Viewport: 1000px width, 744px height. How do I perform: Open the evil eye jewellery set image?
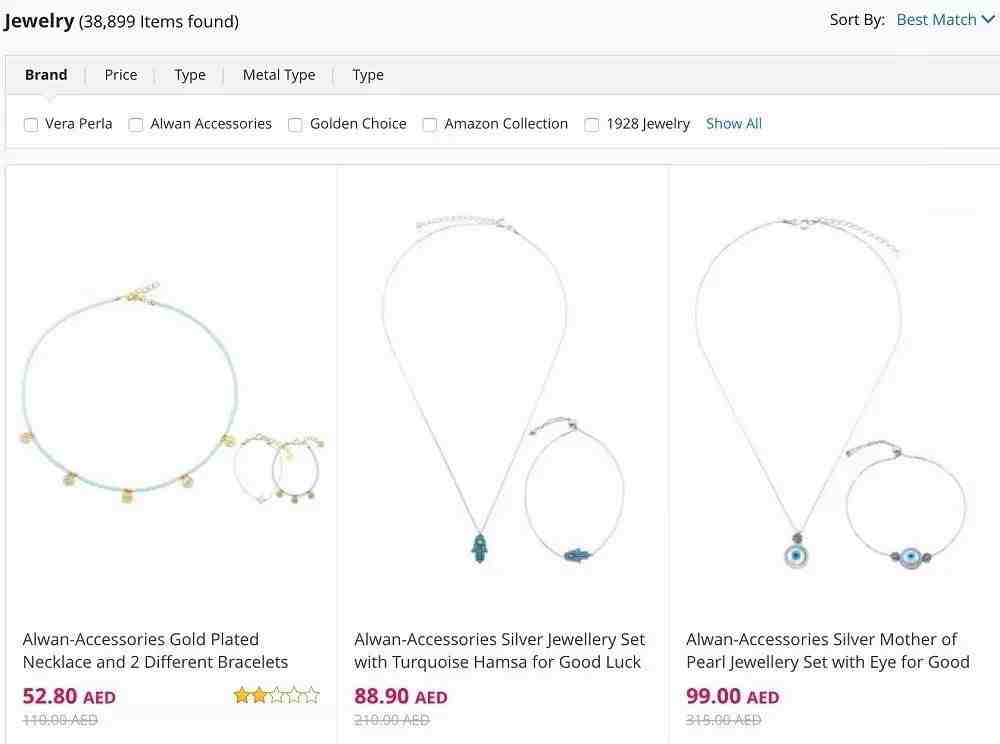pos(834,395)
